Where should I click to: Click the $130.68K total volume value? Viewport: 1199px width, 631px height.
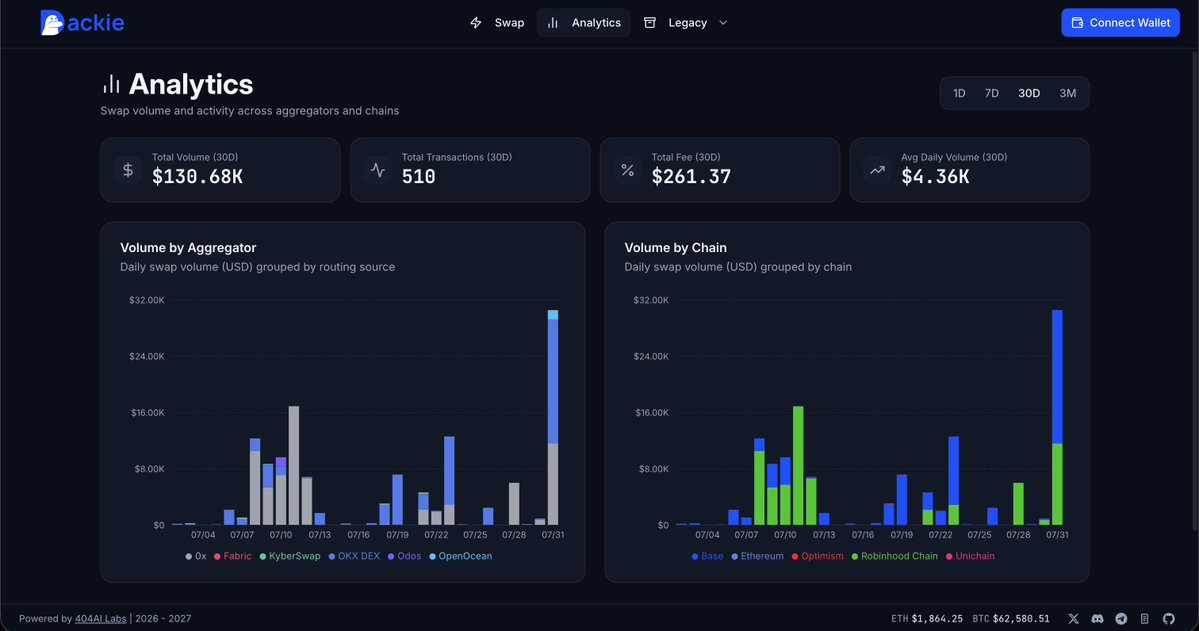pos(197,177)
